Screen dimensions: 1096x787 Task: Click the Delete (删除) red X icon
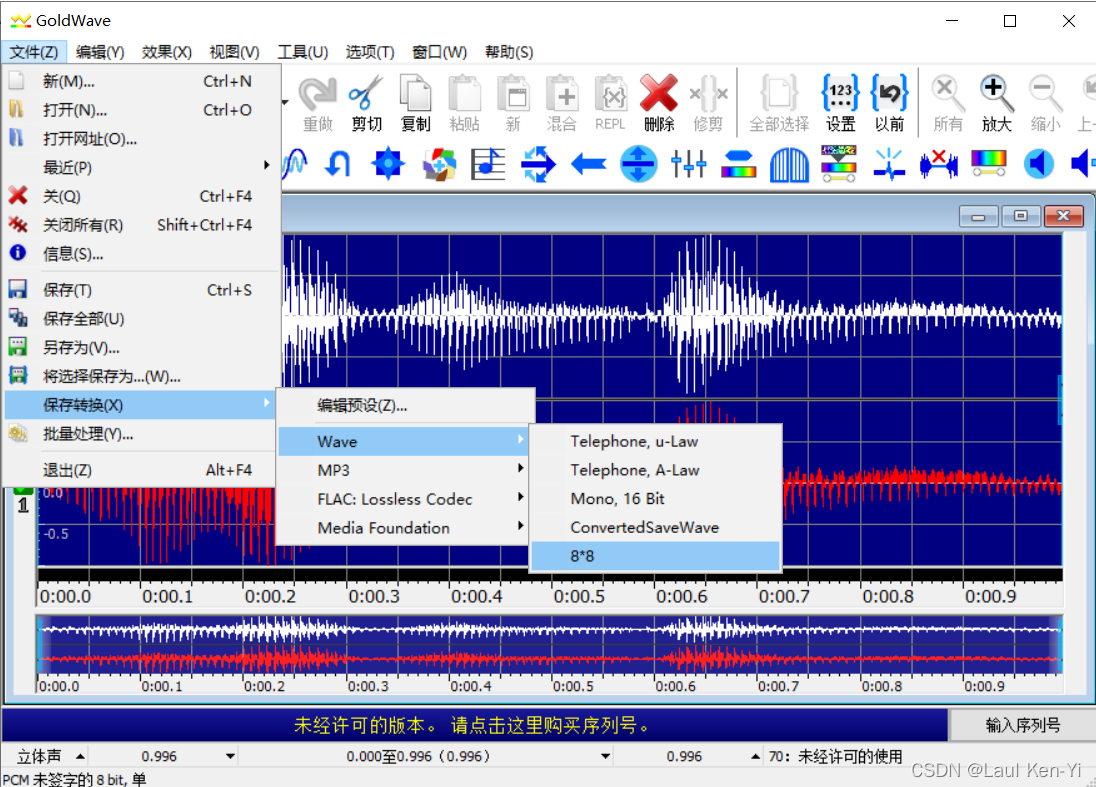(659, 103)
